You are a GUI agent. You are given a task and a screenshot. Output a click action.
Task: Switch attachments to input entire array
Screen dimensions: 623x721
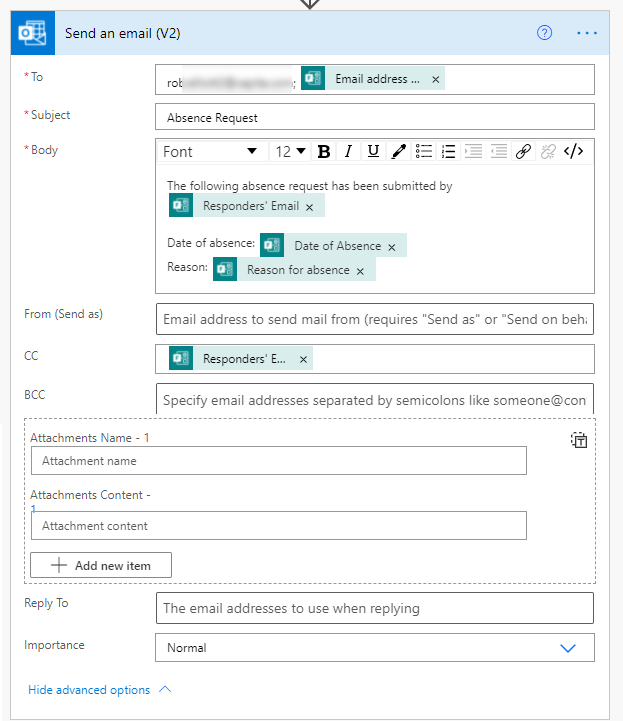coord(579,440)
